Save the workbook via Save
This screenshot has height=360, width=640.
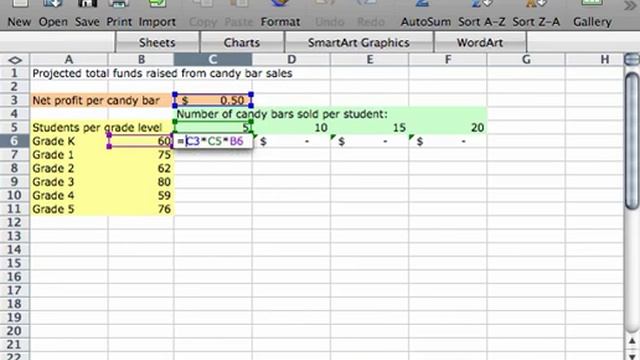[x=87, y=15]
